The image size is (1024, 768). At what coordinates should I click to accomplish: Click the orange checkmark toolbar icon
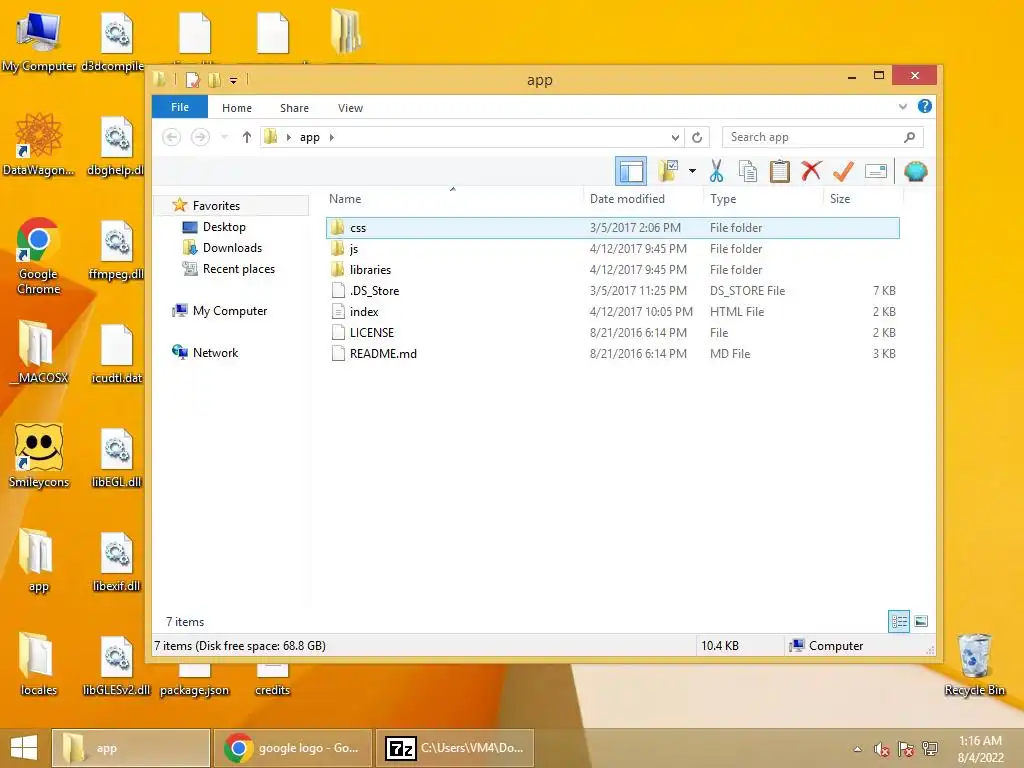[x=843, y=171]
